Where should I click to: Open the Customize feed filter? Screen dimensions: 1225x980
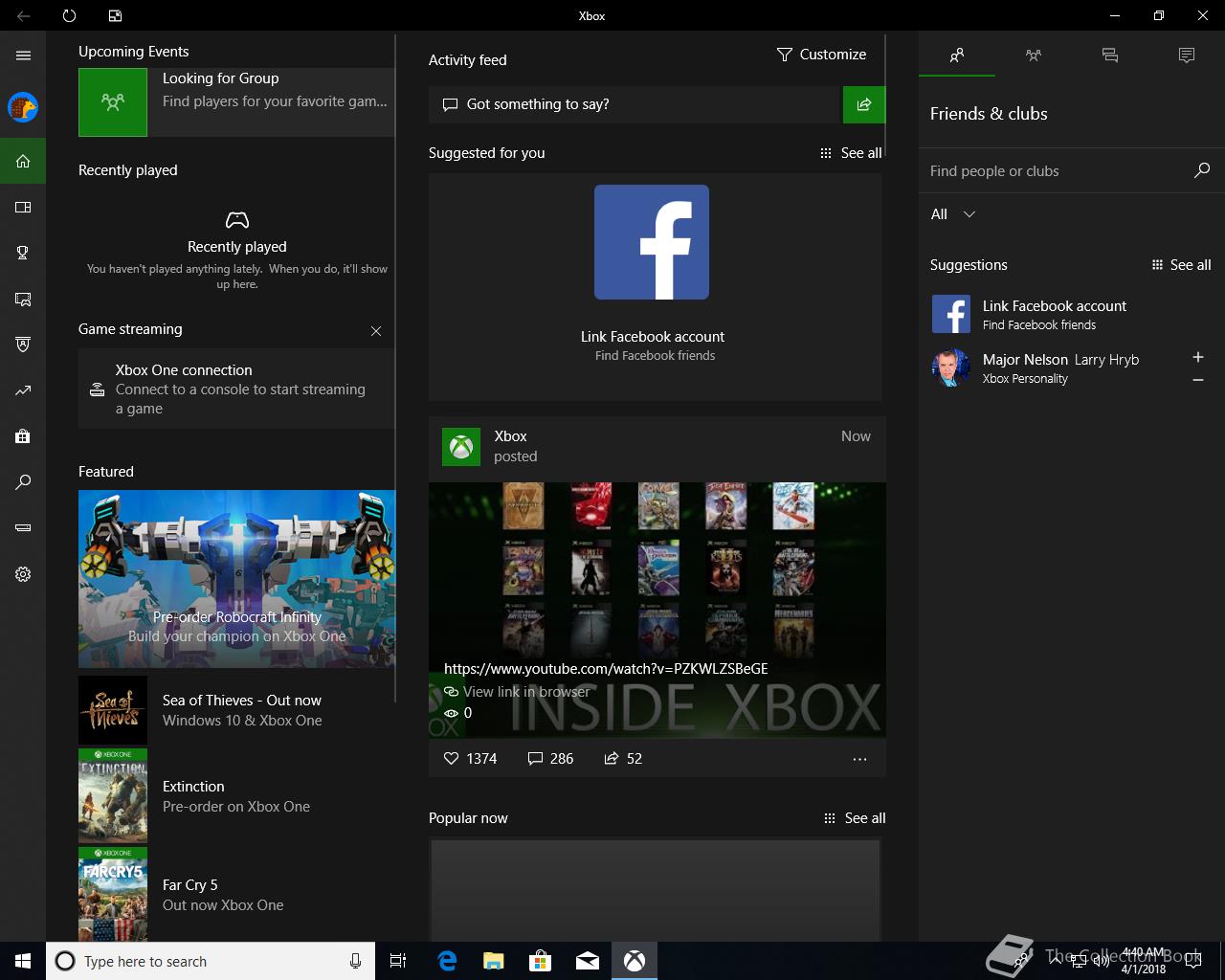click(x=821, y=55)
